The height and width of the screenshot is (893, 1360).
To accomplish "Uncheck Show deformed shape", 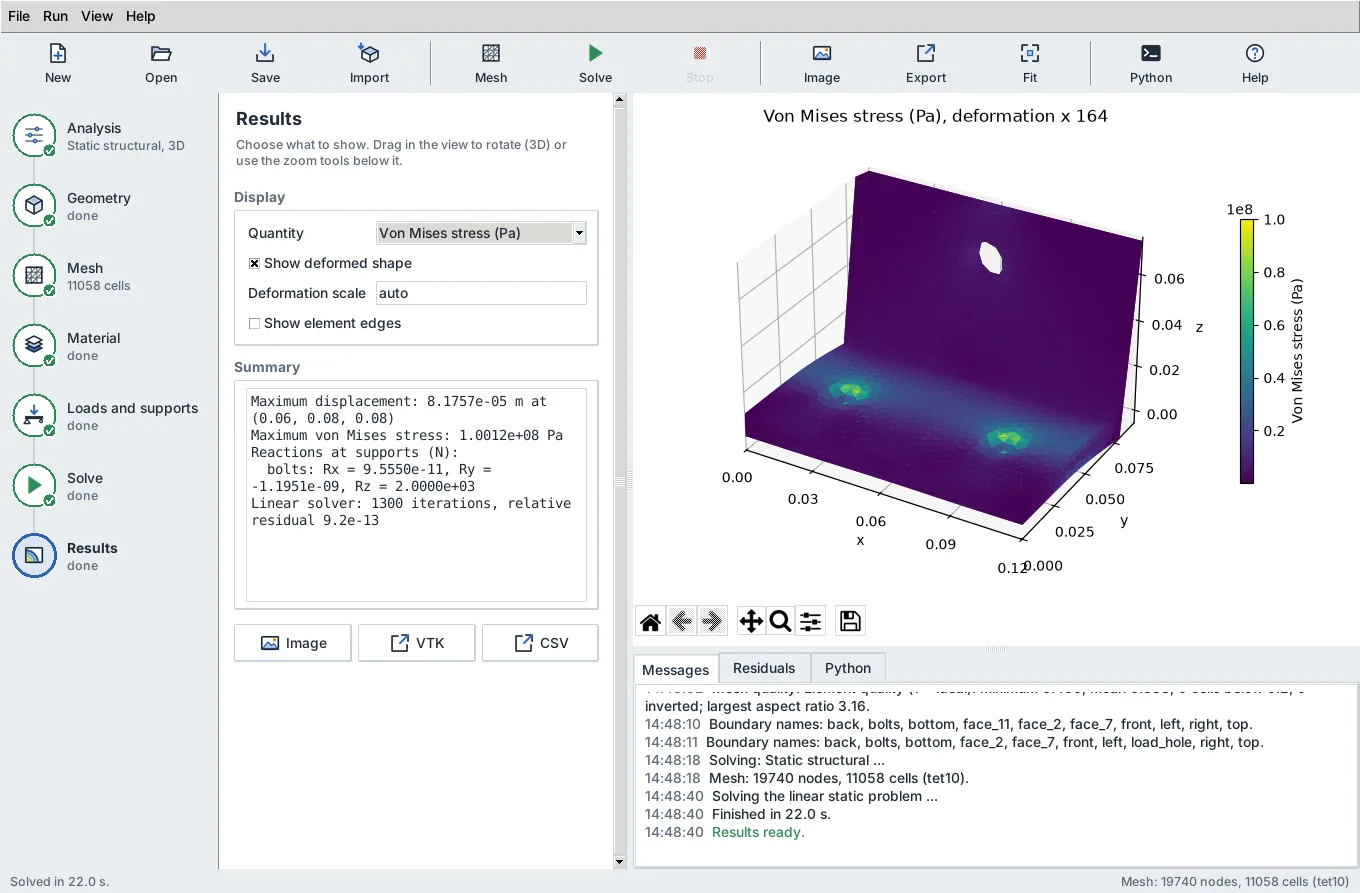I will (x=254, y=263).
